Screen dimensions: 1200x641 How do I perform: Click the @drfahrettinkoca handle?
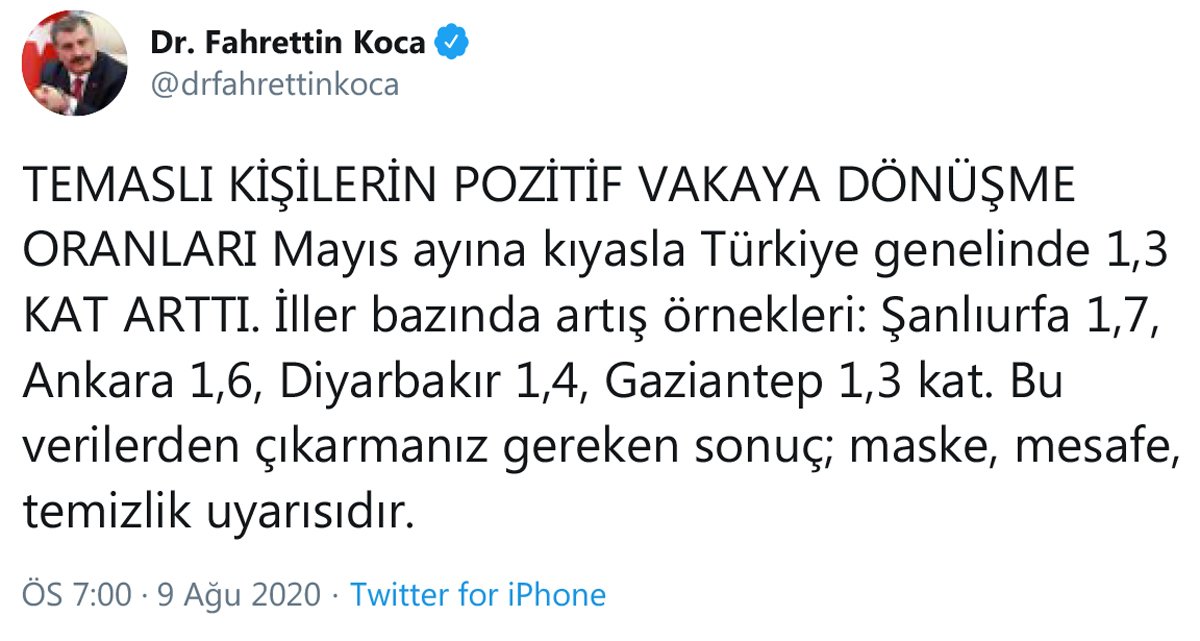click(274, 85)
